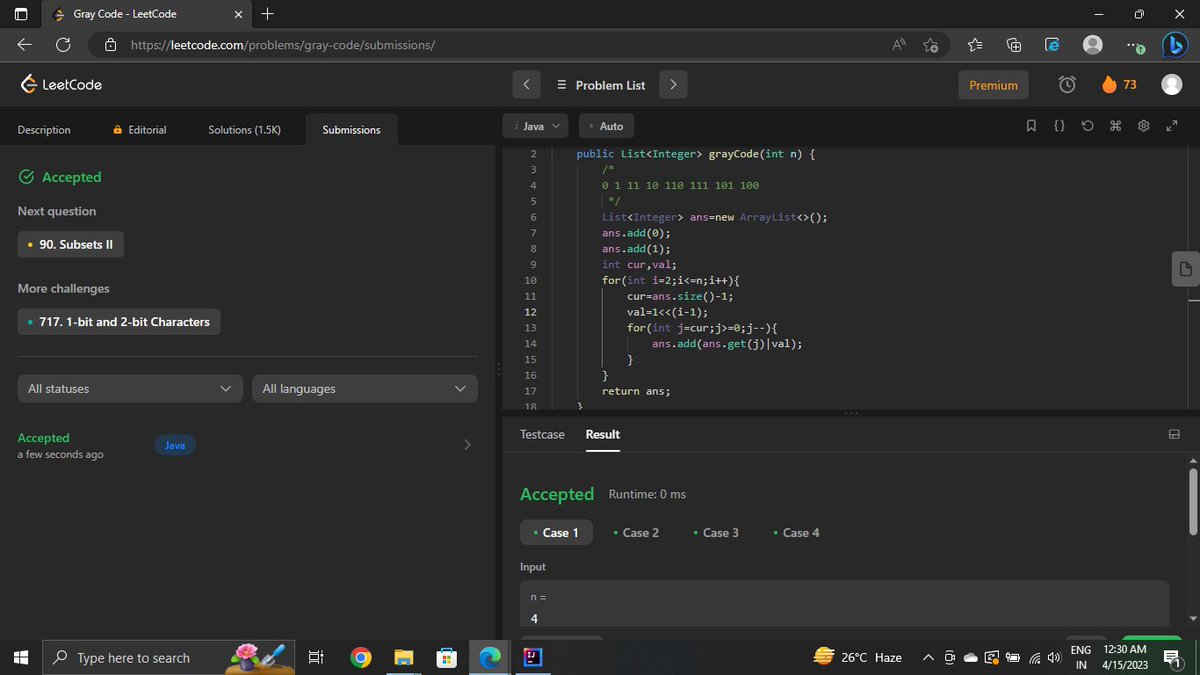Viewport: 1200px width, 675px height.
Task: Click the format code braces icon
Action: 1059,126
